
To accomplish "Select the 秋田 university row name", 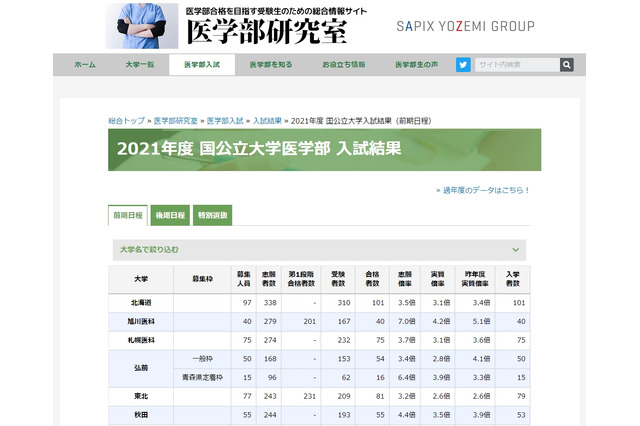I will (141, 415).
